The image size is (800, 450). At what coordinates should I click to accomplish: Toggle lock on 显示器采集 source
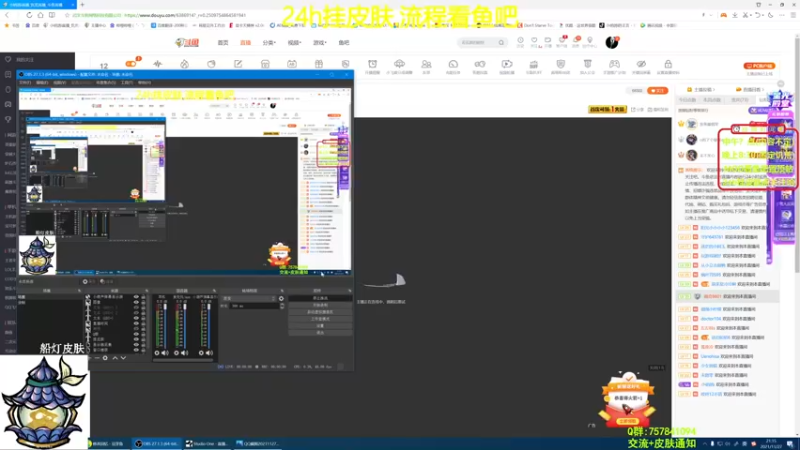coord(143,345)
